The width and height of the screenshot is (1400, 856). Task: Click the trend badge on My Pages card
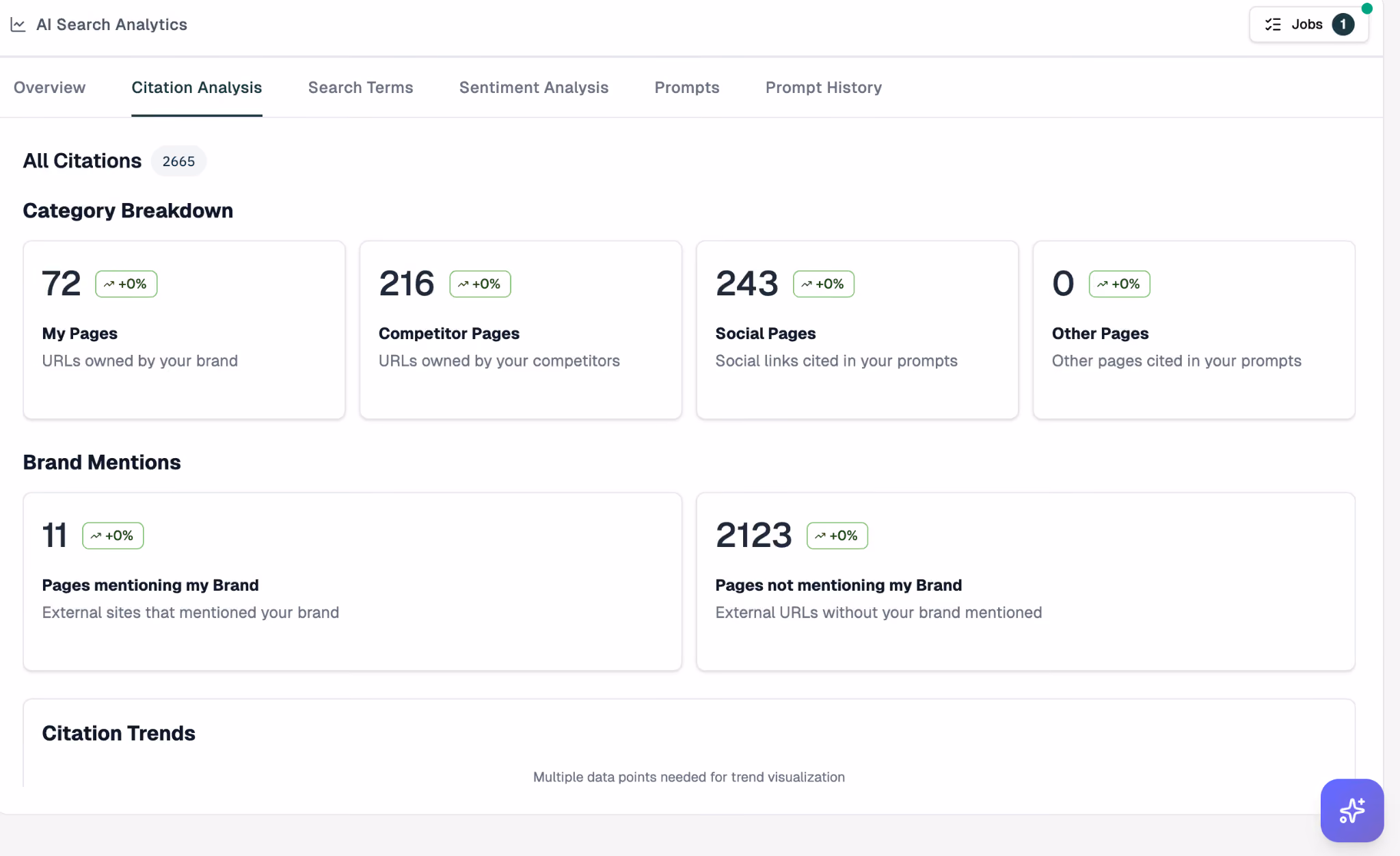pyautogui.click(x=126, y=284)
